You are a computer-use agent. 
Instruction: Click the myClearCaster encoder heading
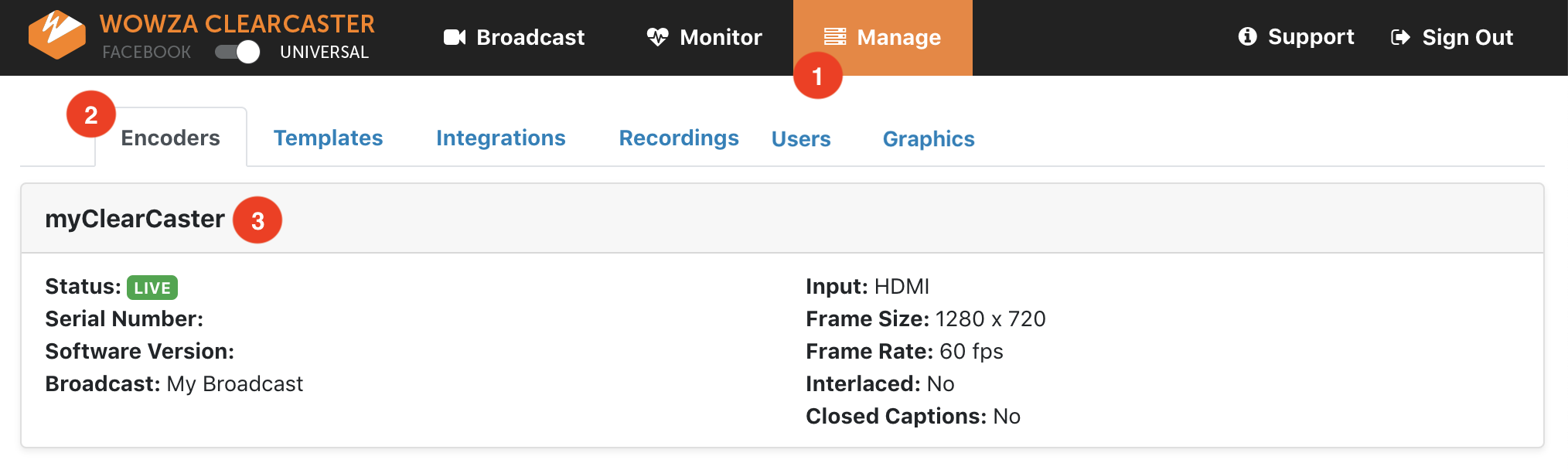135,219
